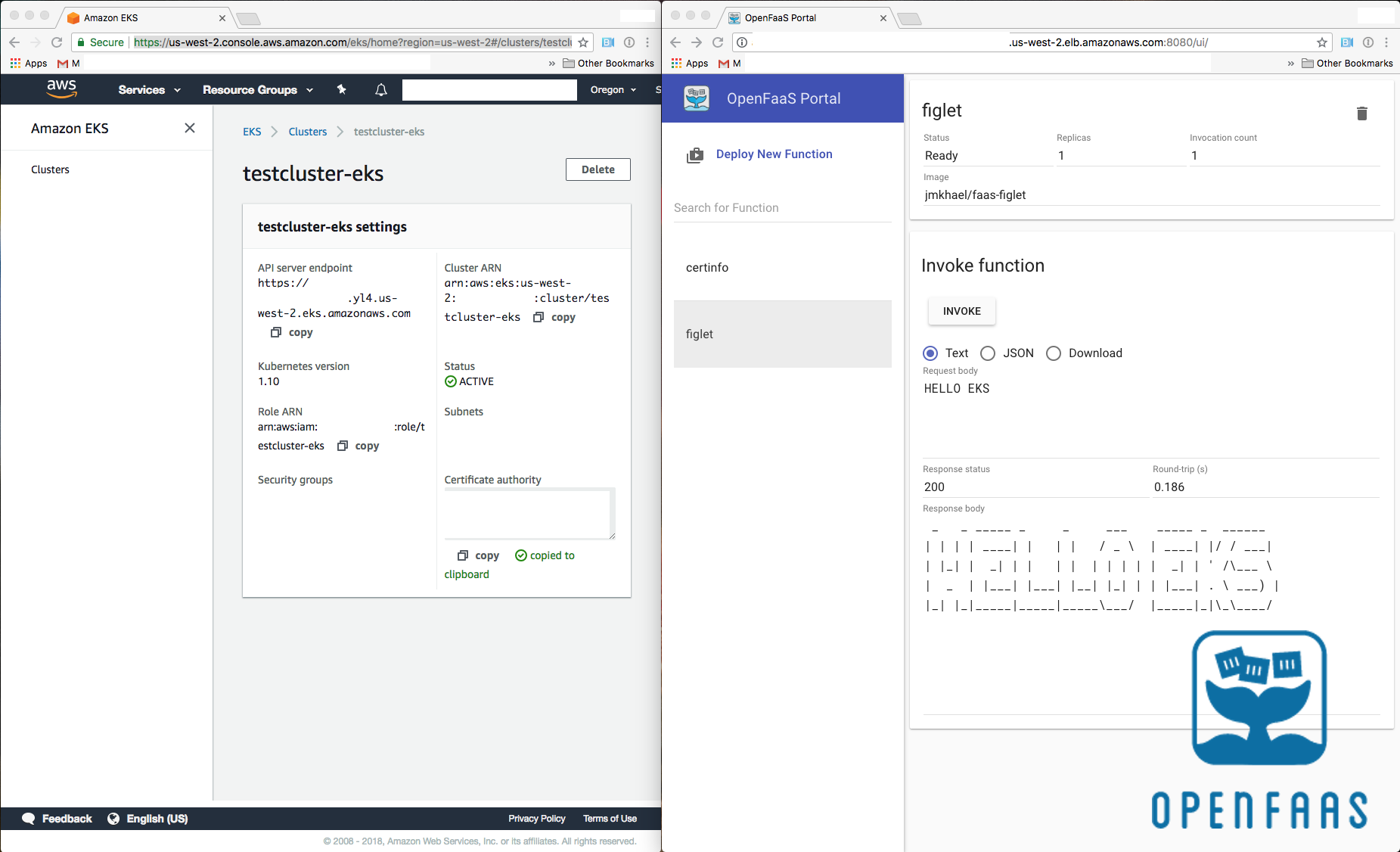Delete the figlet function with trash icon

(1362, 113)
